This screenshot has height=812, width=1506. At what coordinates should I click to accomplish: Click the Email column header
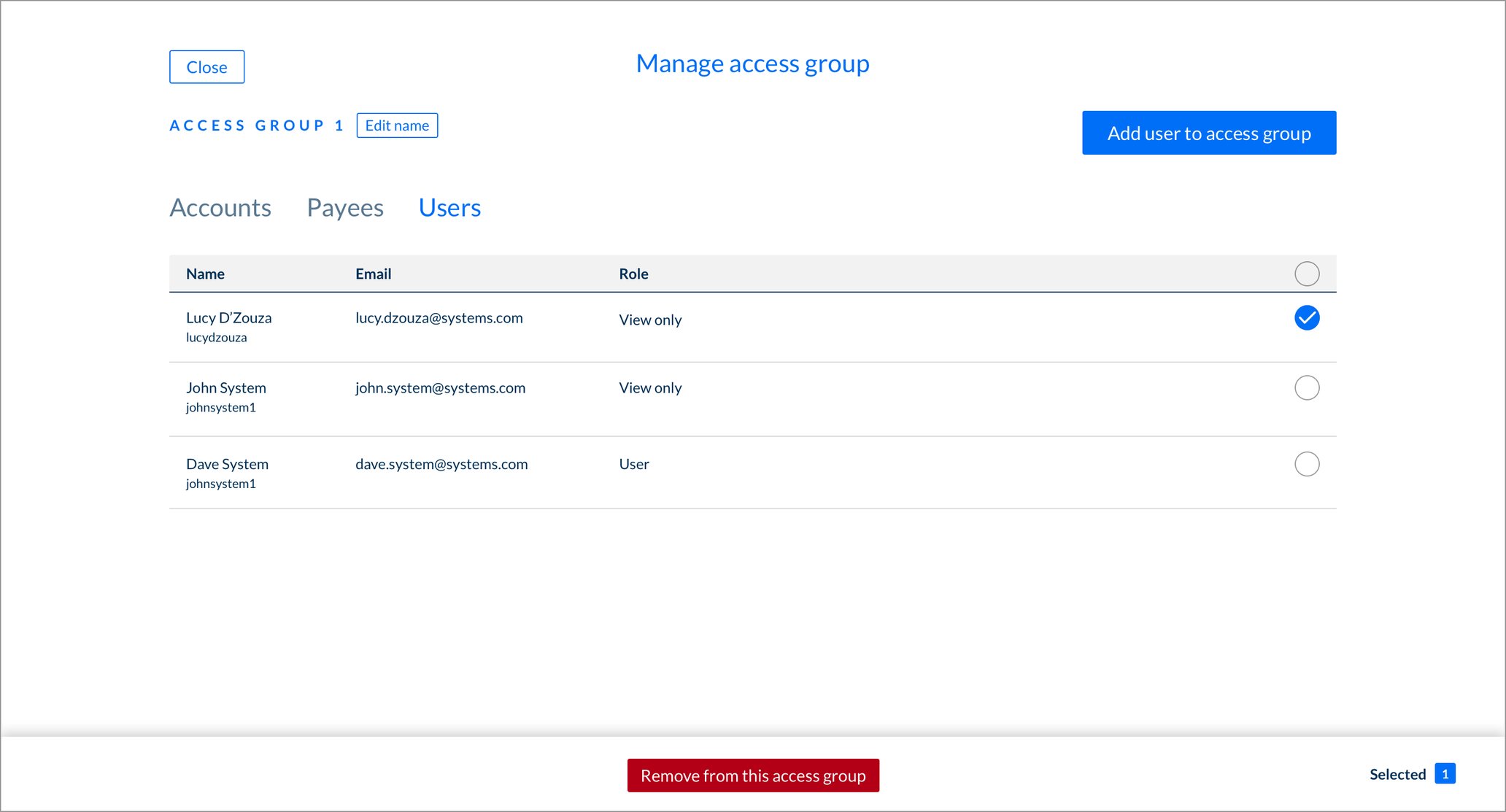(x=373, y=274)
